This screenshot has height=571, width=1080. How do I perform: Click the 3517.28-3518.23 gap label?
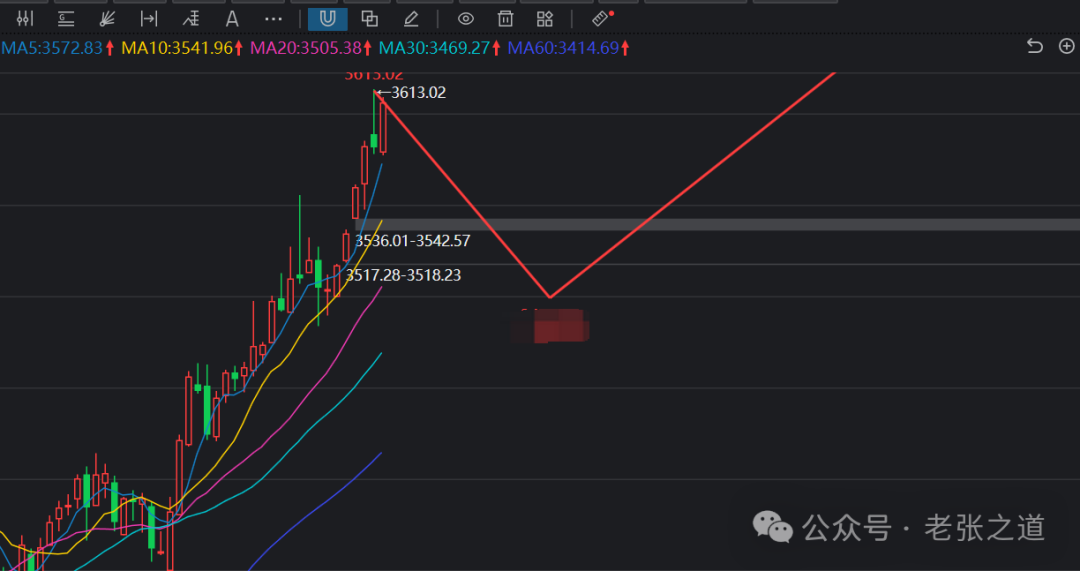coord(404,276)
